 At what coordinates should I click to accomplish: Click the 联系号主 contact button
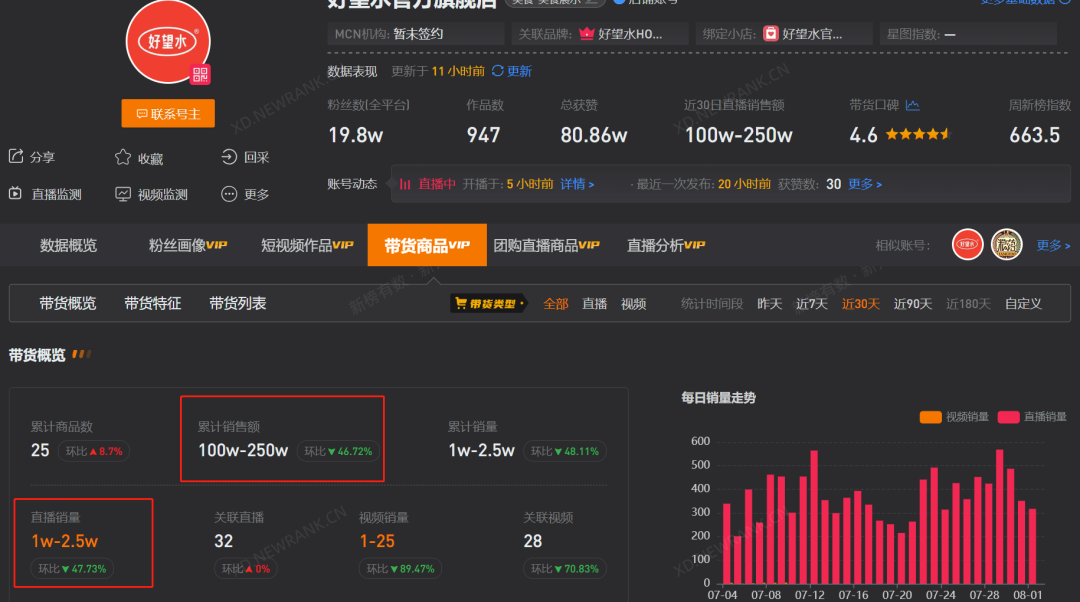[x=168, y=114]
